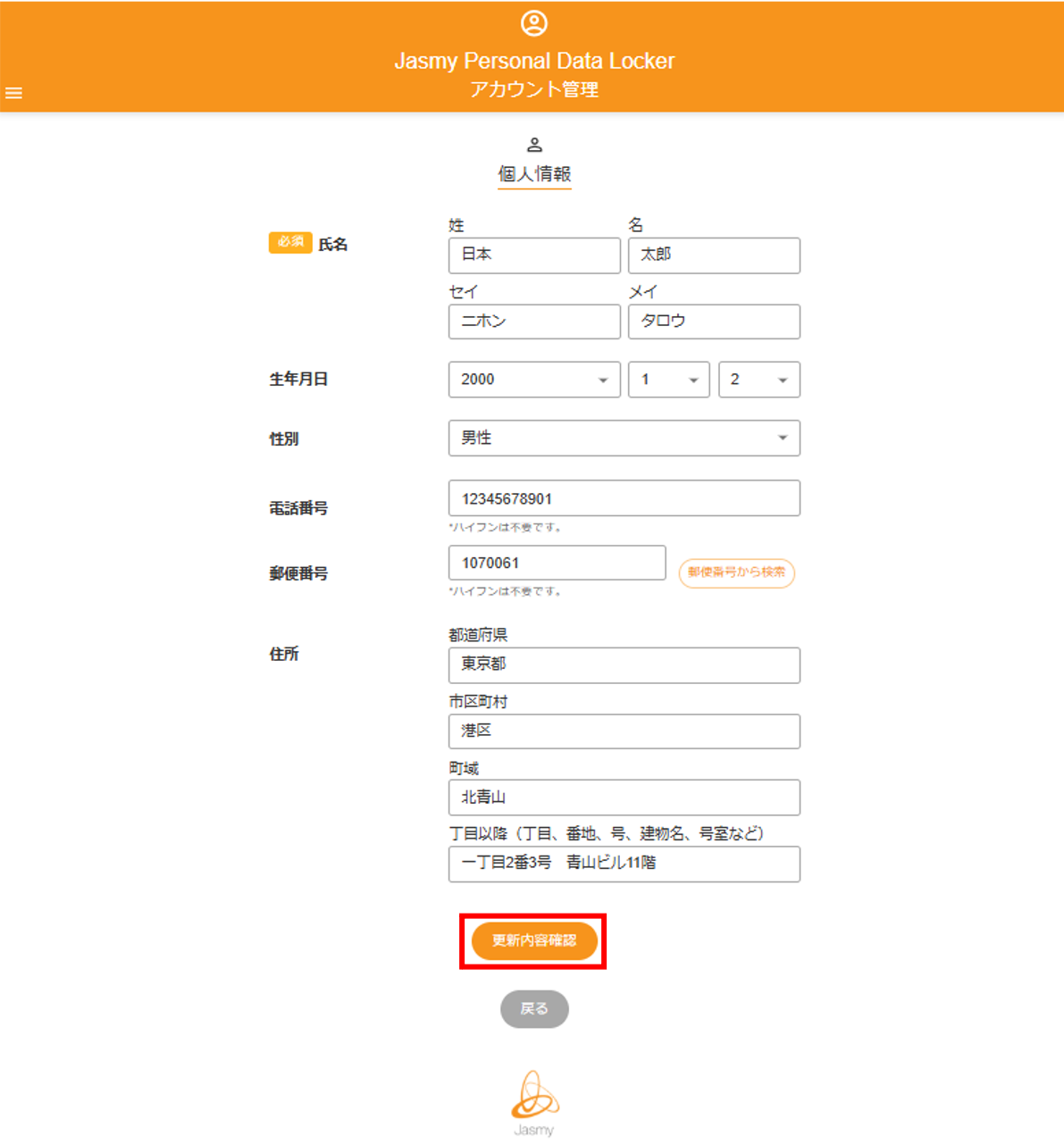The height and width of the screenshot is (1144, 1064).
Task: Edit the 名 field containing 太郎
Action: click(714, 255)
